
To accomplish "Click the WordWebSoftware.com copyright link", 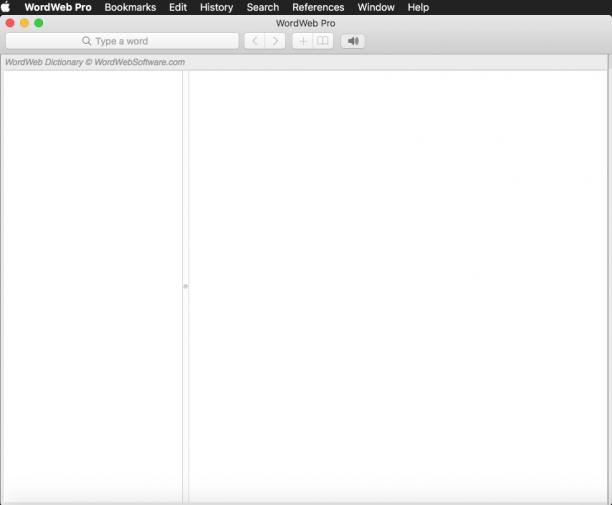I will (x=139, y=62).
